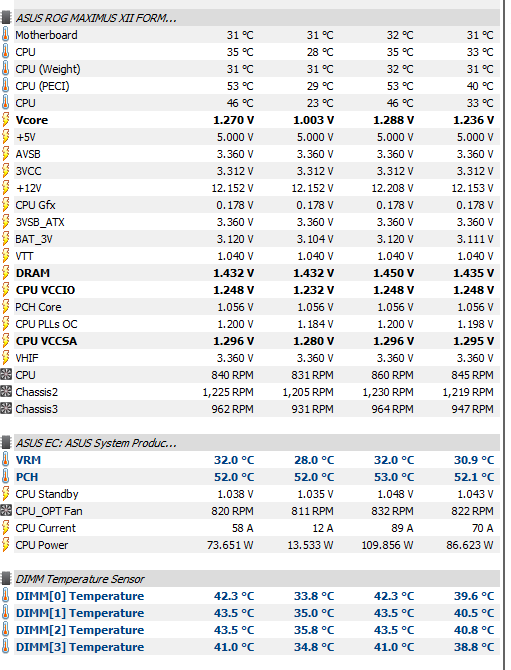511x670 pixels.
Task: Click the lightning icon beside 3VCC
Action: tap(6, 171)
